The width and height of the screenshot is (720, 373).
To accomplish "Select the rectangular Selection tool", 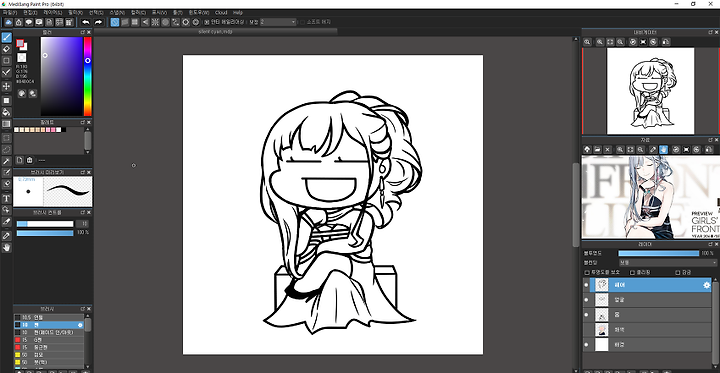I will (6, 138).
